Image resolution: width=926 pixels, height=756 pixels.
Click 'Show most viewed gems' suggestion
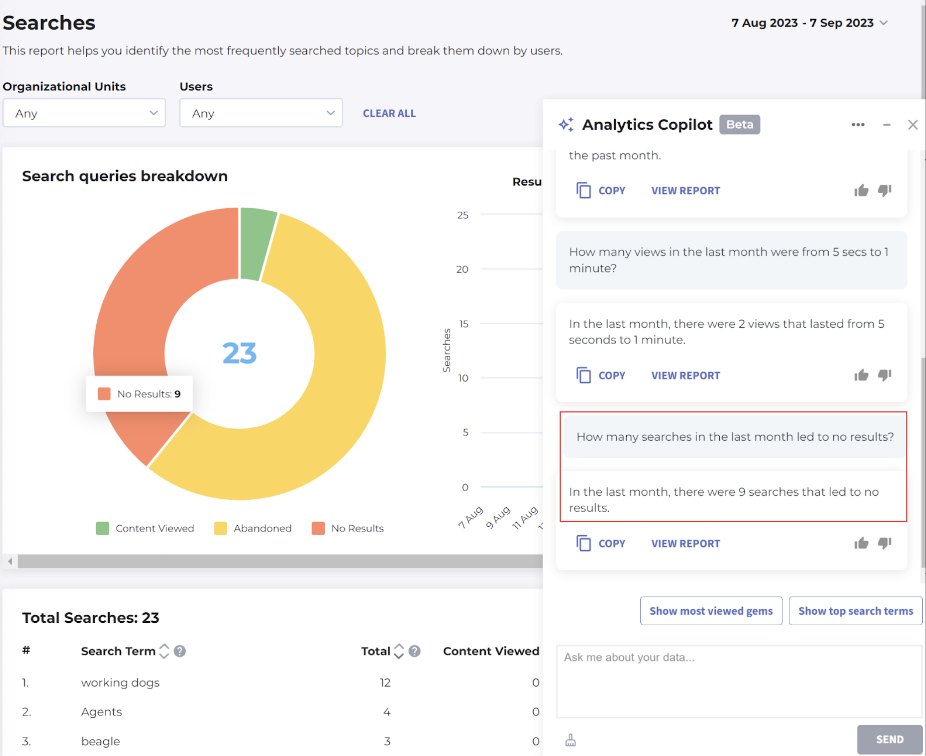click(x=711, y=611)
